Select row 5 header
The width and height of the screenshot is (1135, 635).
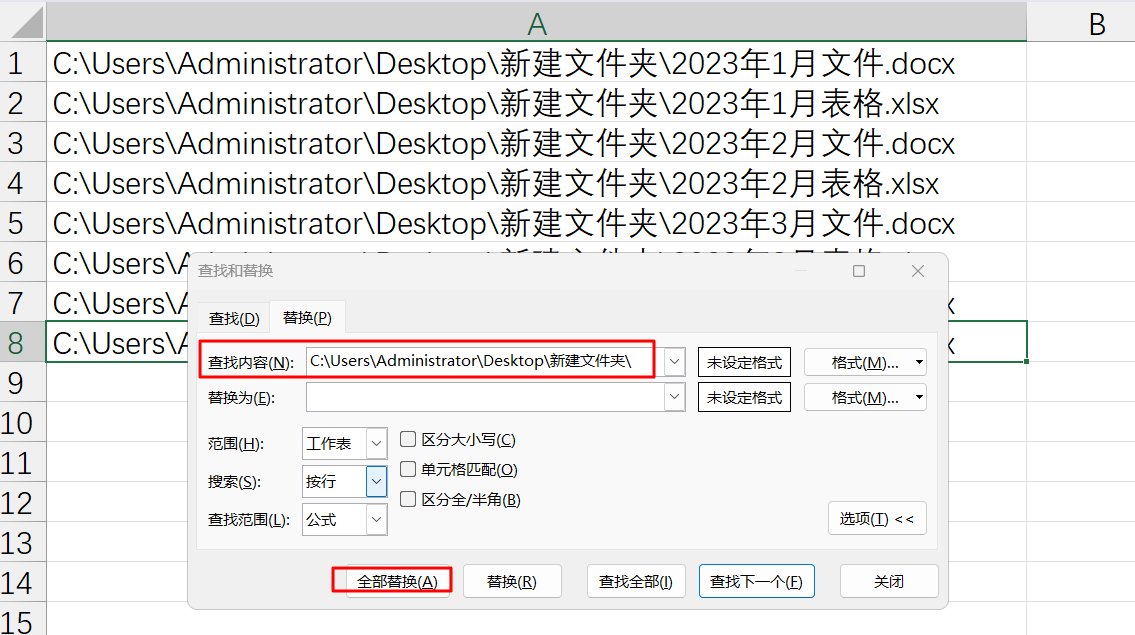click(22, 223)
